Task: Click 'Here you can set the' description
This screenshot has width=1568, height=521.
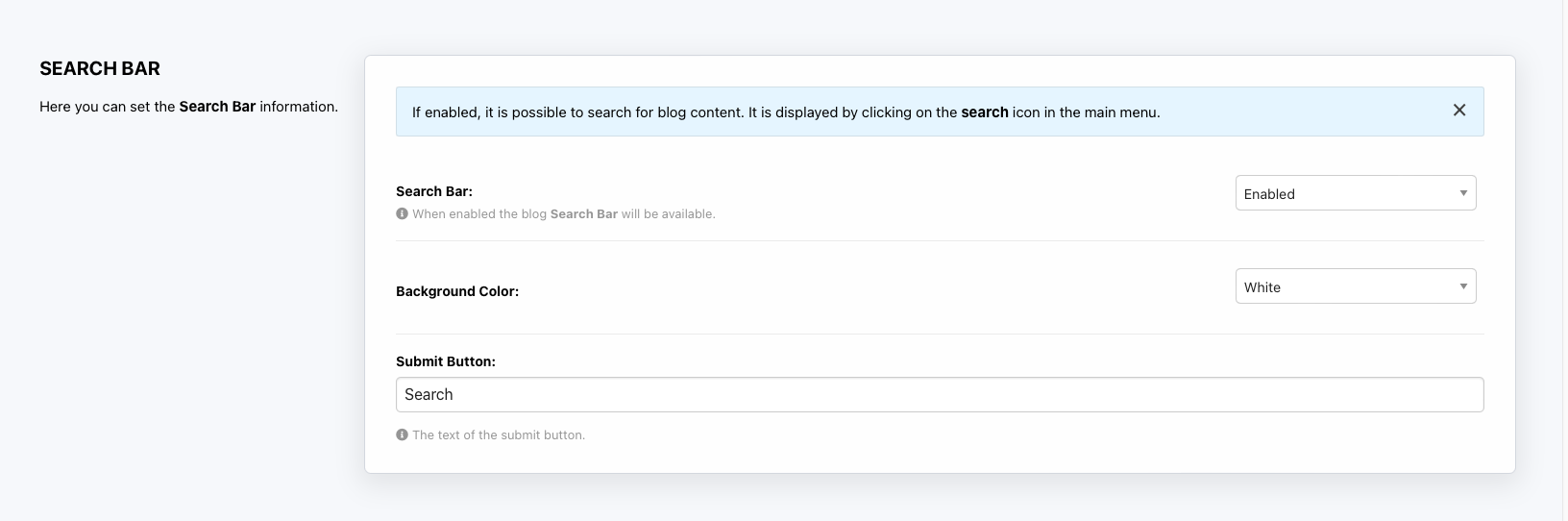Action: pos(107,107)
